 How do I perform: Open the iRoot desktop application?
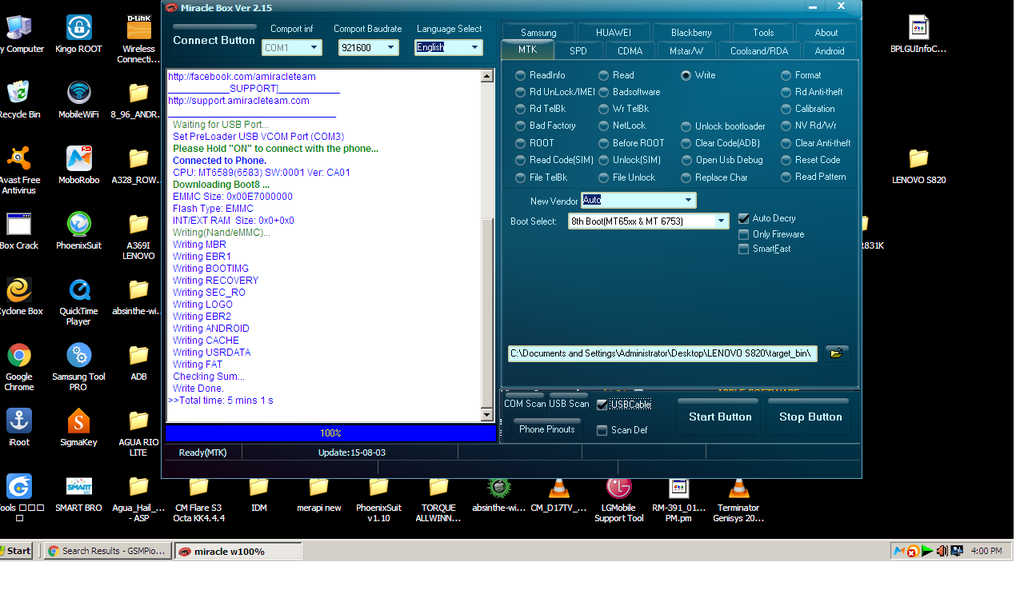18,422
